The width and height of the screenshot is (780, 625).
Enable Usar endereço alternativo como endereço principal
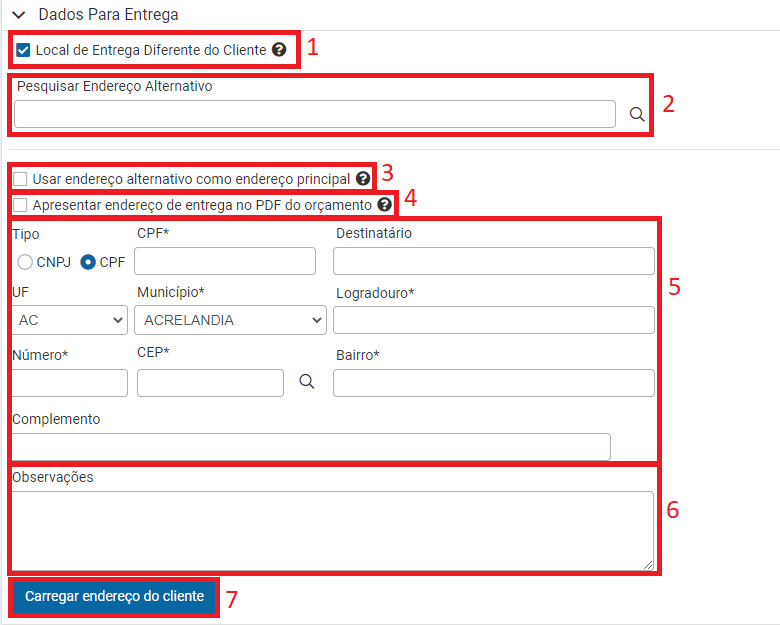click(20, 179)
